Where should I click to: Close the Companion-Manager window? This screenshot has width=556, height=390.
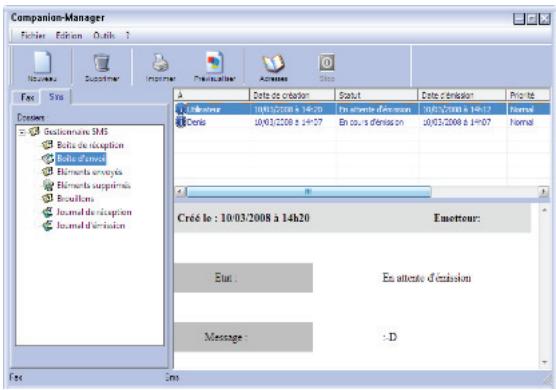click(544, 18)
